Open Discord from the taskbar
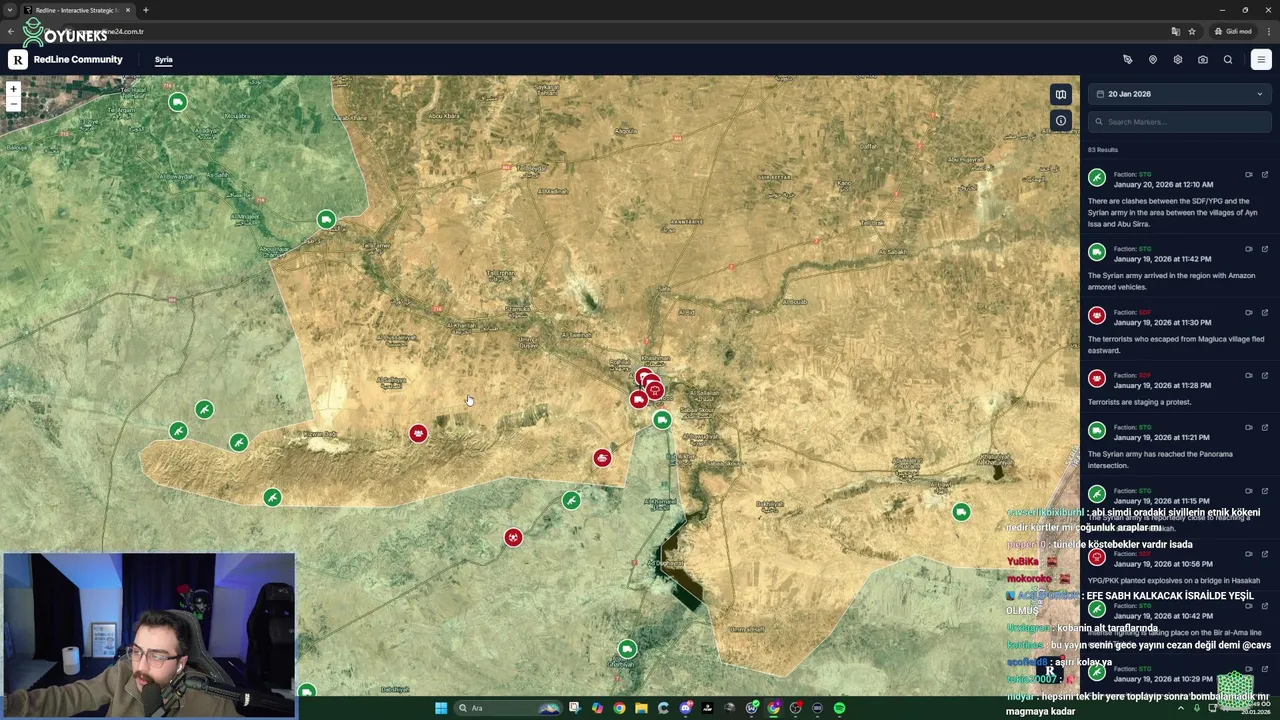Image resolution: width=1280 pixels, height=720 pixels. click(x=685, y=708)
